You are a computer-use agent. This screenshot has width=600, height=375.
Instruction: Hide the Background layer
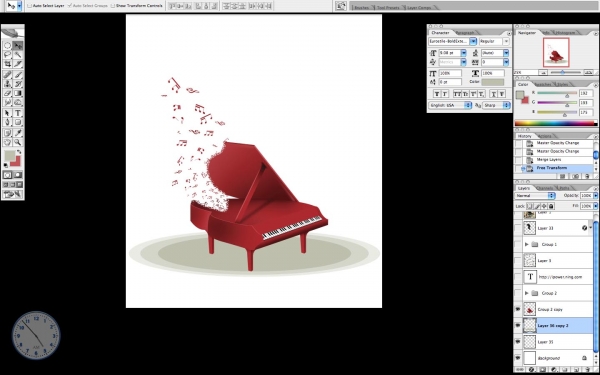[518, 358]
